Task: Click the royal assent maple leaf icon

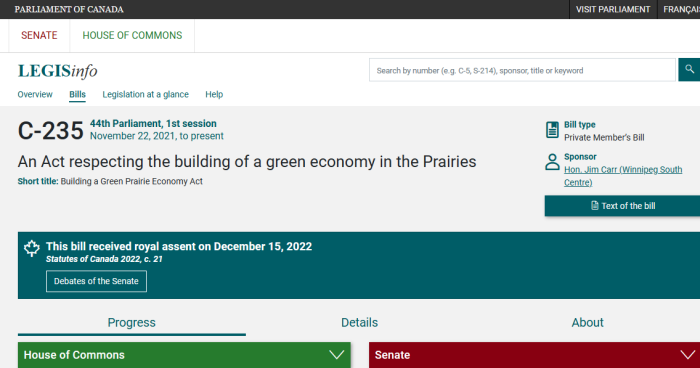Action: 32,248
